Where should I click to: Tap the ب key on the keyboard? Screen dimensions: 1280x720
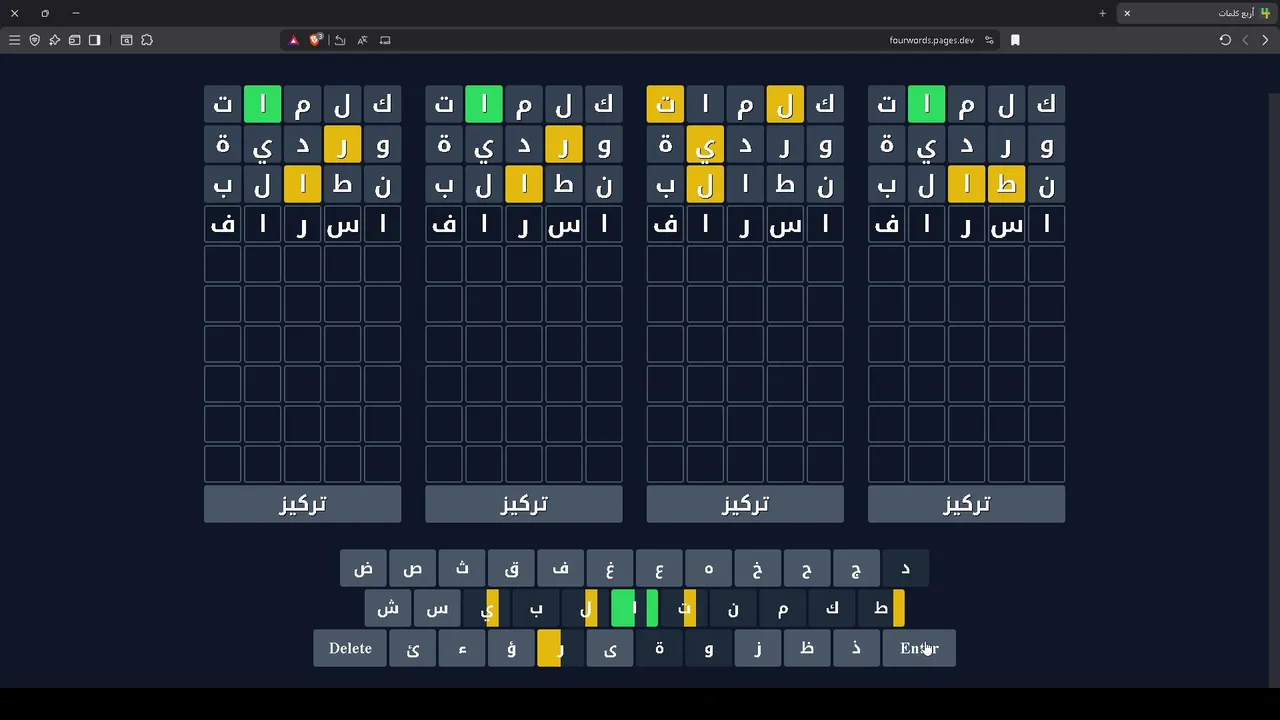pyautogui.click(x=536, y=608)
